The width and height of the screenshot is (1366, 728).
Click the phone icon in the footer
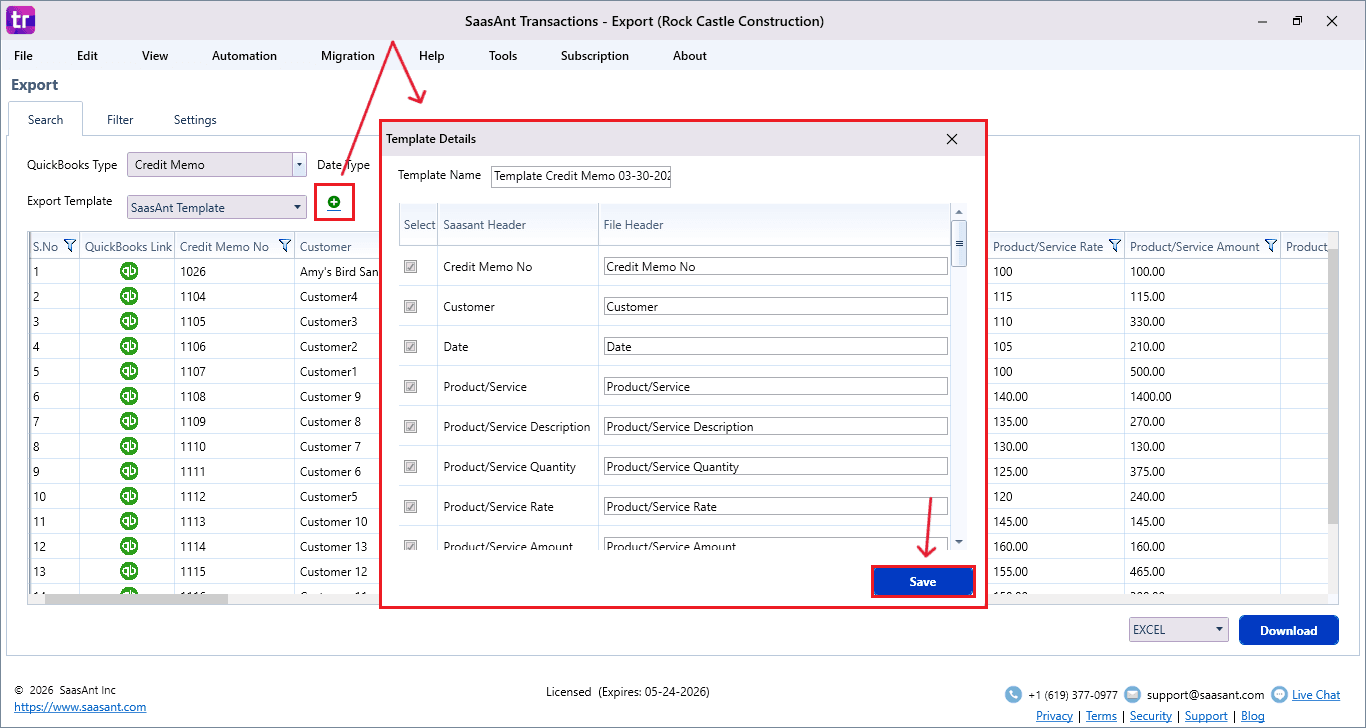1013,694
